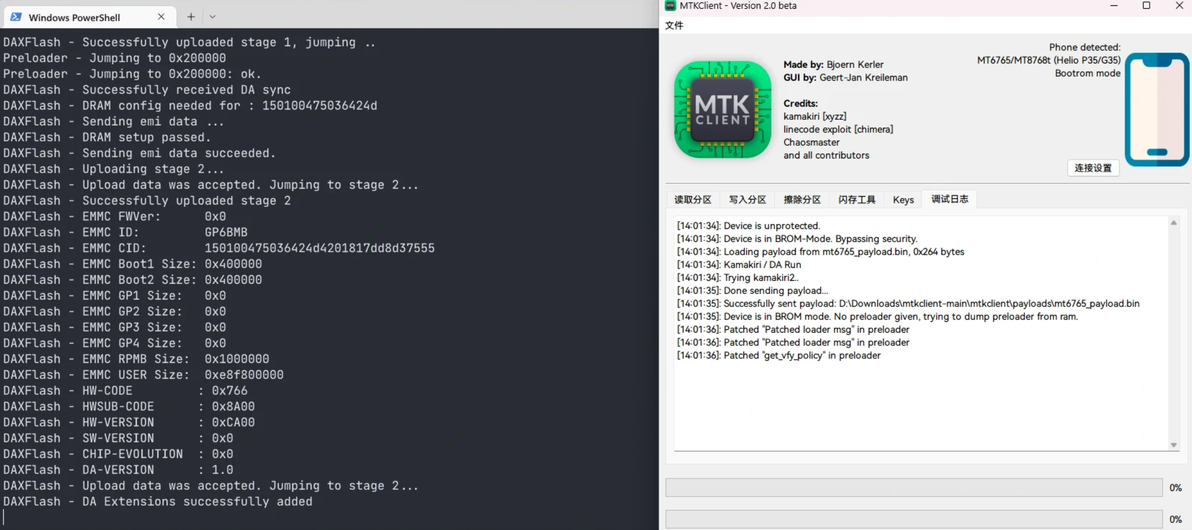Switch to the 擦除分区 tab
1192x530 pixels.
pos(802,200)
